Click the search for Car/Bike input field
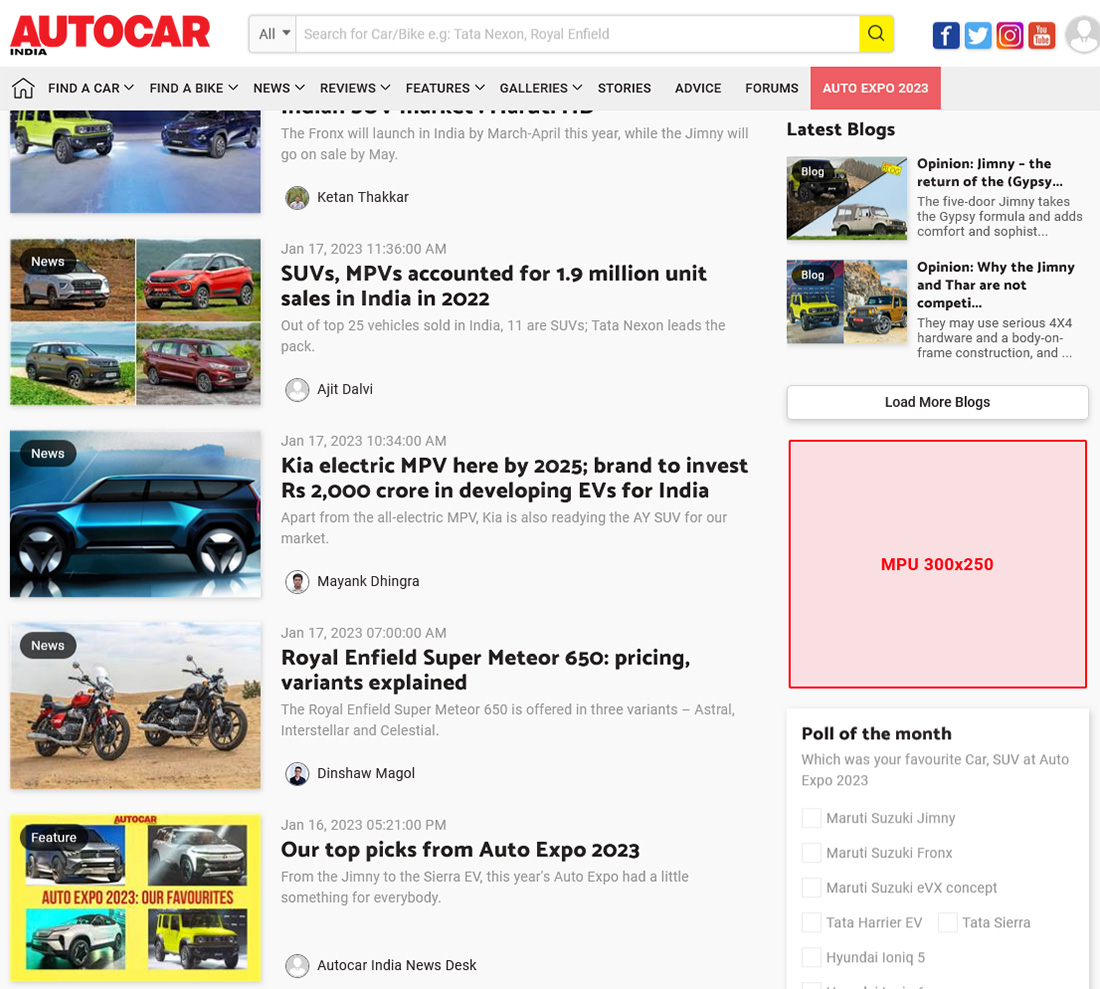The height and width of the screenshot is (989, 1100). (577, 34)
